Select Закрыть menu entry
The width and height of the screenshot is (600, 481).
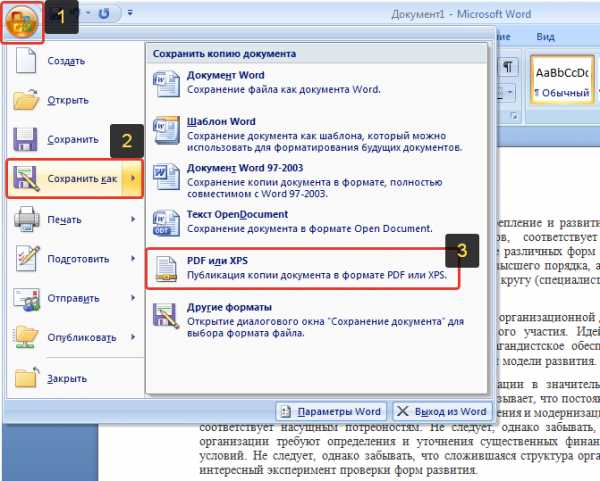75,378
